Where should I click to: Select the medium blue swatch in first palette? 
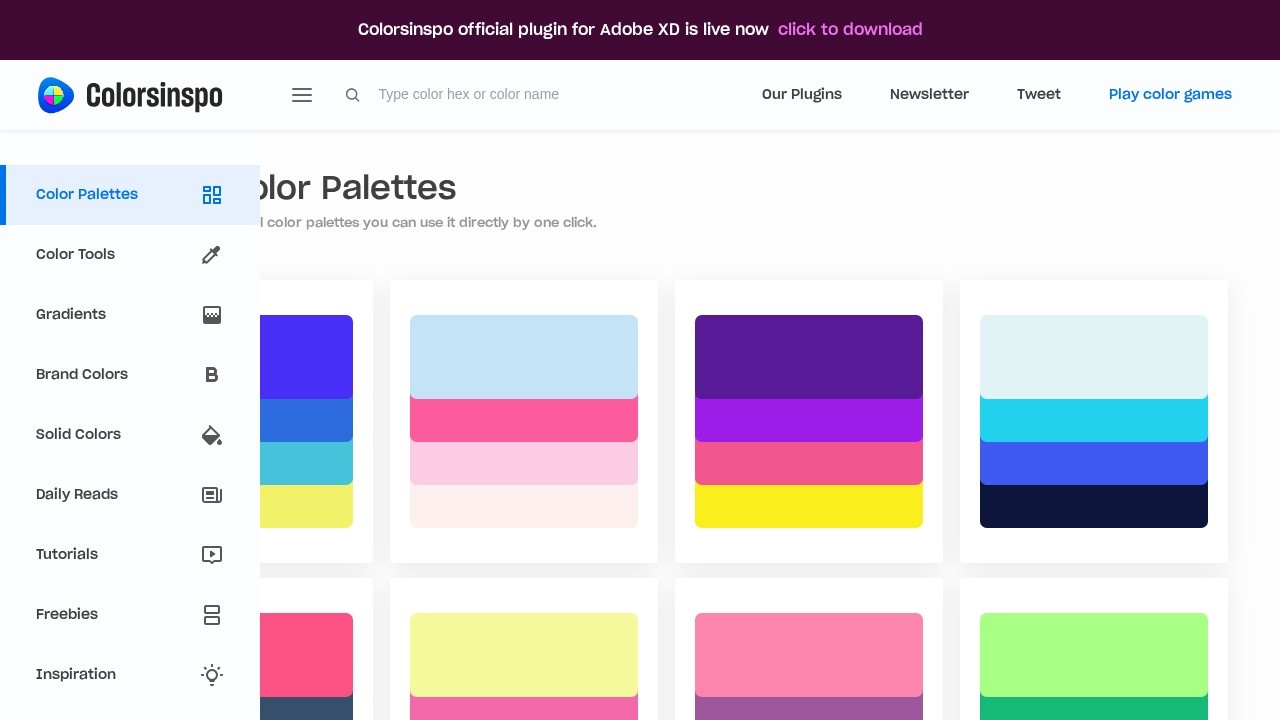click(306, 421)
